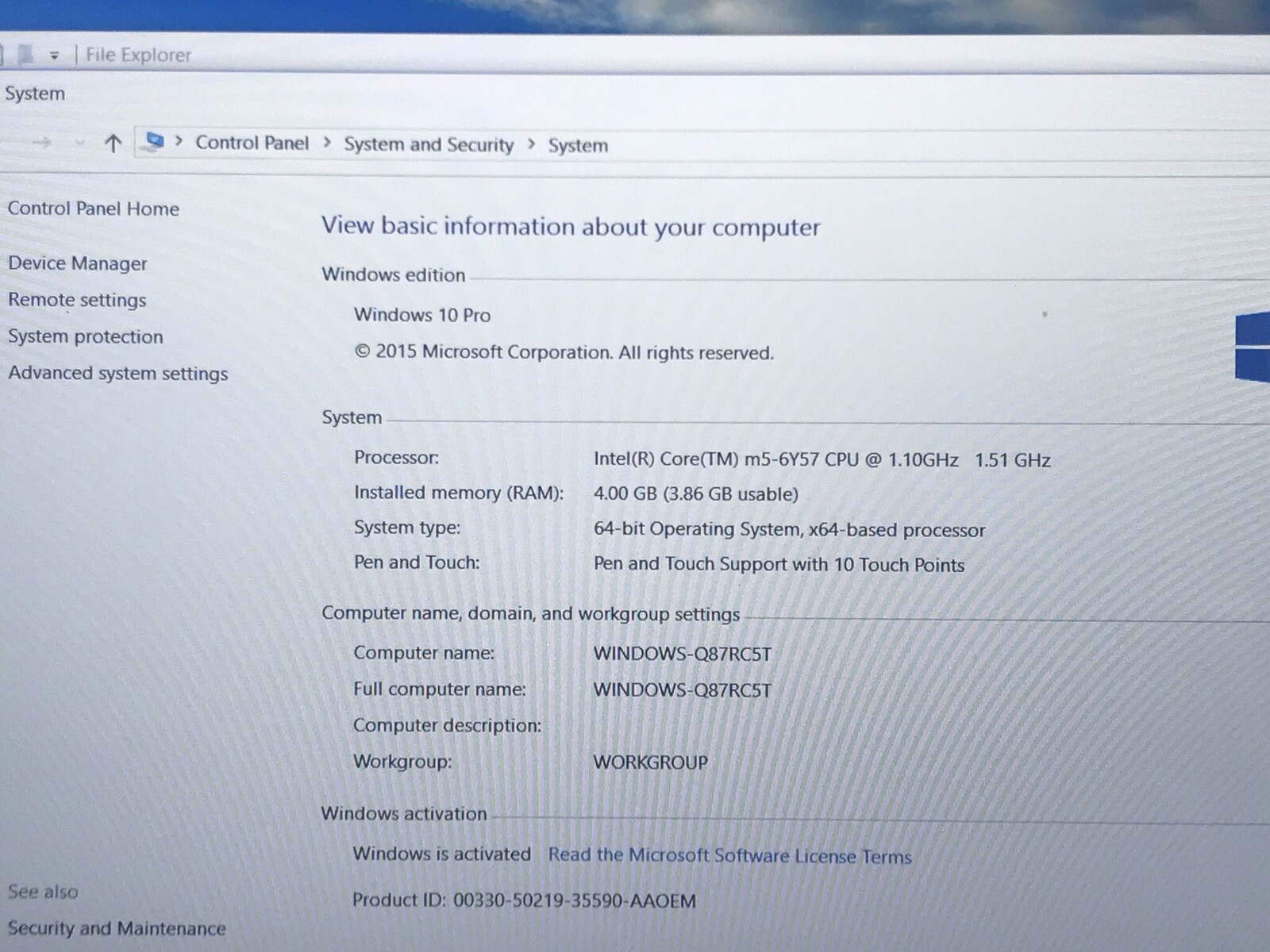Expand chevron before Control Panel breadcrumb
Viewport: 1270px width, 952px height.
point(179,141)
